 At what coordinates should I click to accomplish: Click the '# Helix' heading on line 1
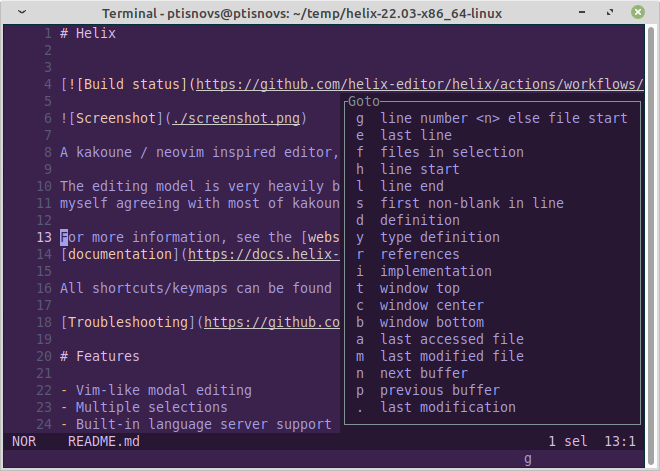coord(88,33)
